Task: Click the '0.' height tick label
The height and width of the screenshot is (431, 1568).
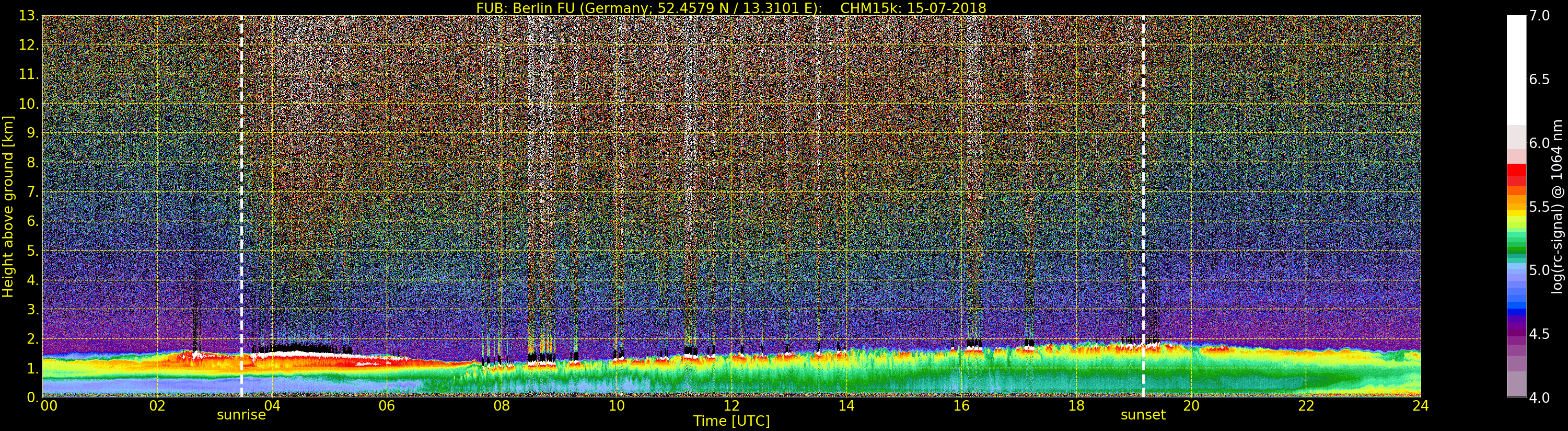Action: tap(33, 397)
